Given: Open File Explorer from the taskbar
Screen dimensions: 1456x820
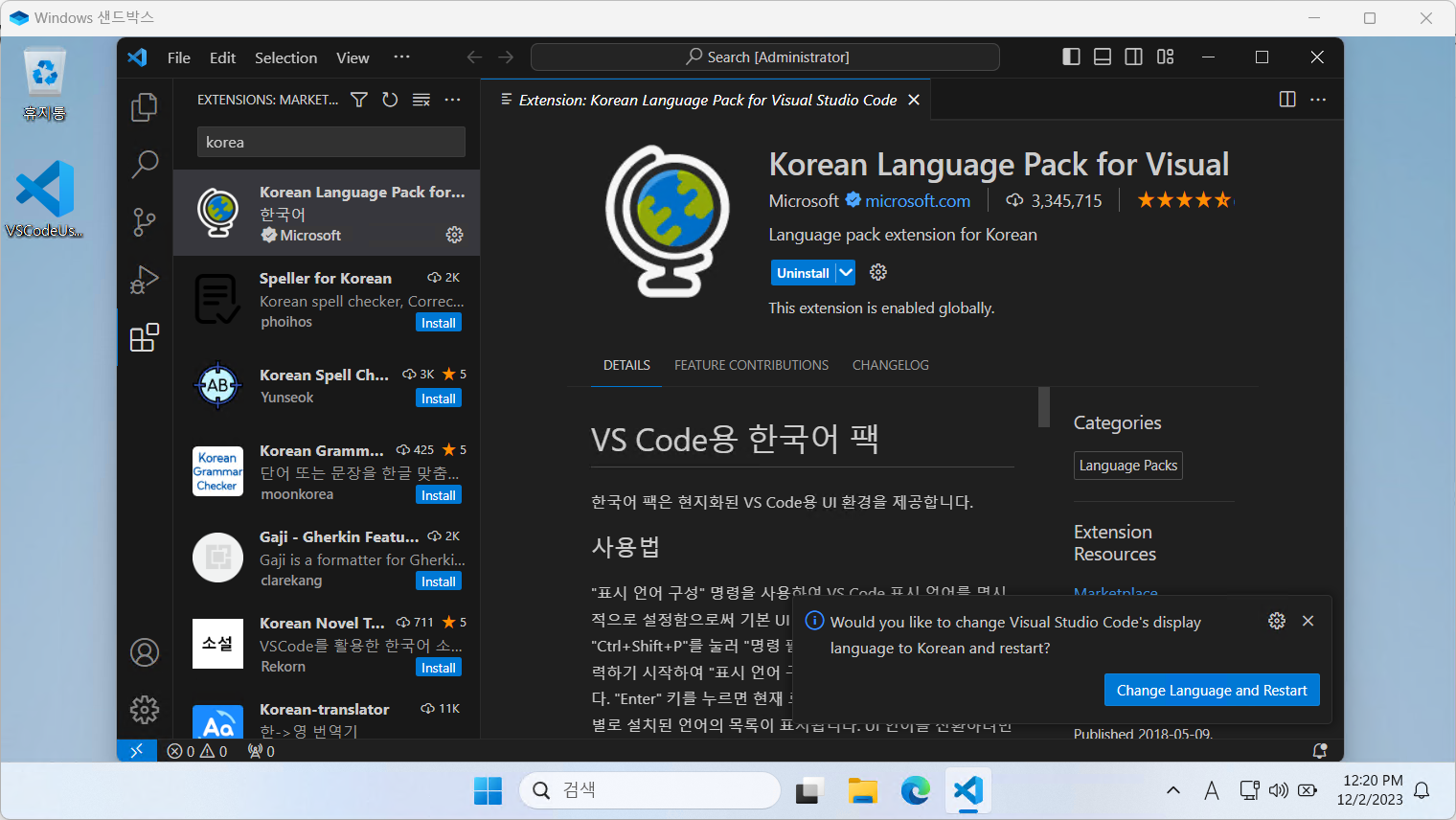Looking at the screenshot, I should 863,790.
